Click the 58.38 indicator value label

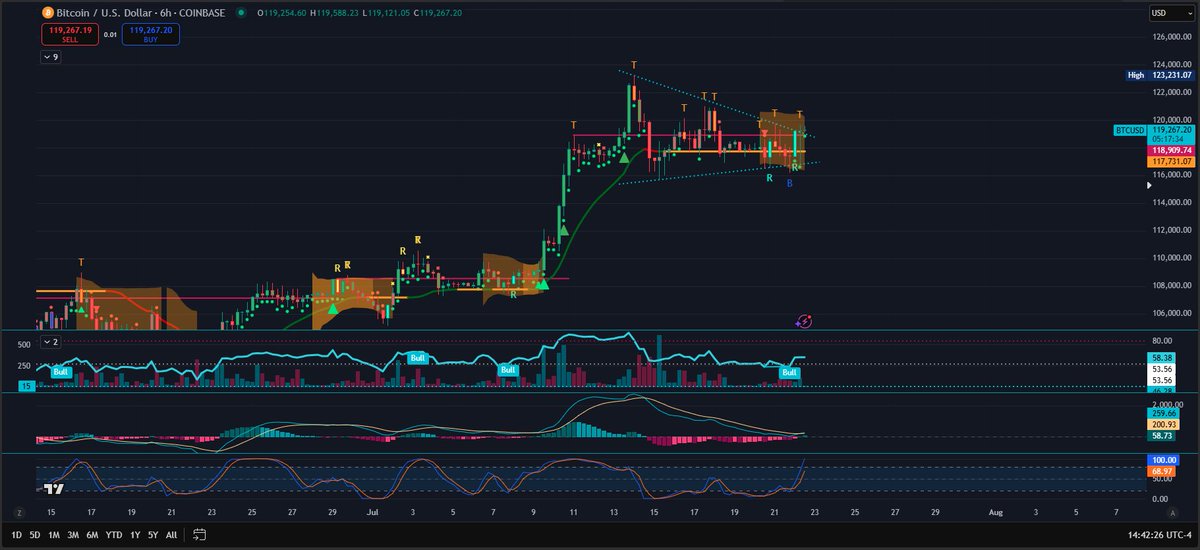tap(1161, 357)
